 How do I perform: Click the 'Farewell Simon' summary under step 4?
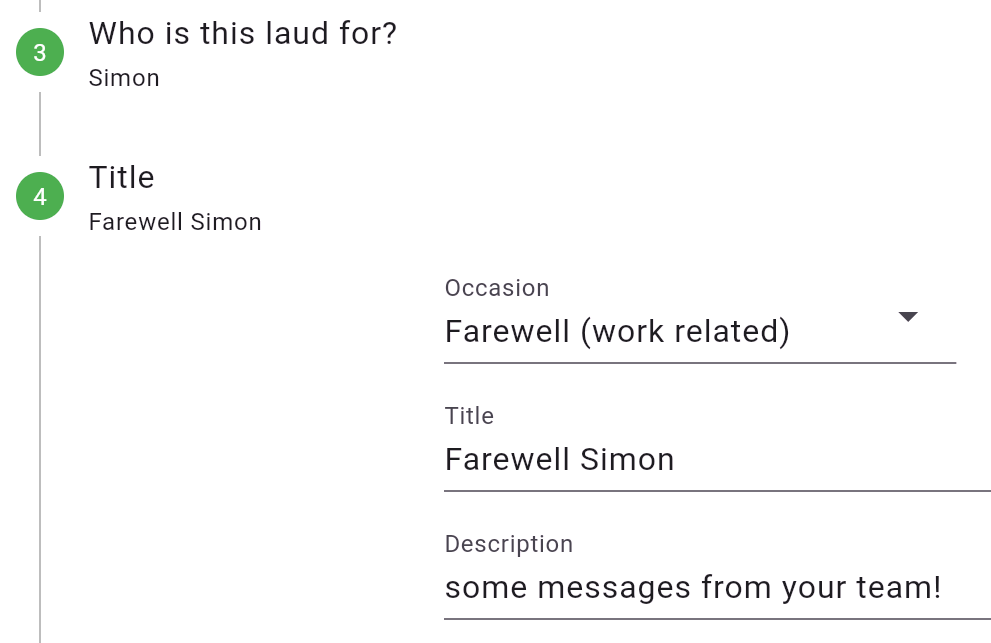click(175, 223)
